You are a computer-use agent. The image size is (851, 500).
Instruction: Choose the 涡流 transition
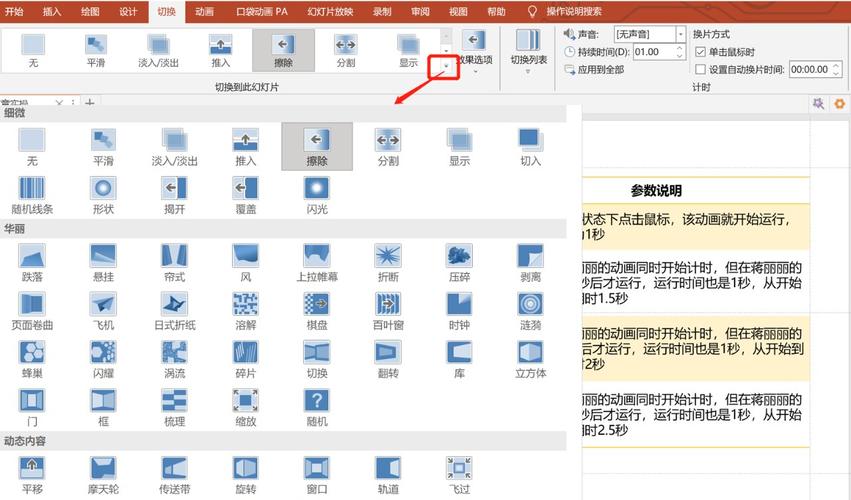click(x=174, y=359)
